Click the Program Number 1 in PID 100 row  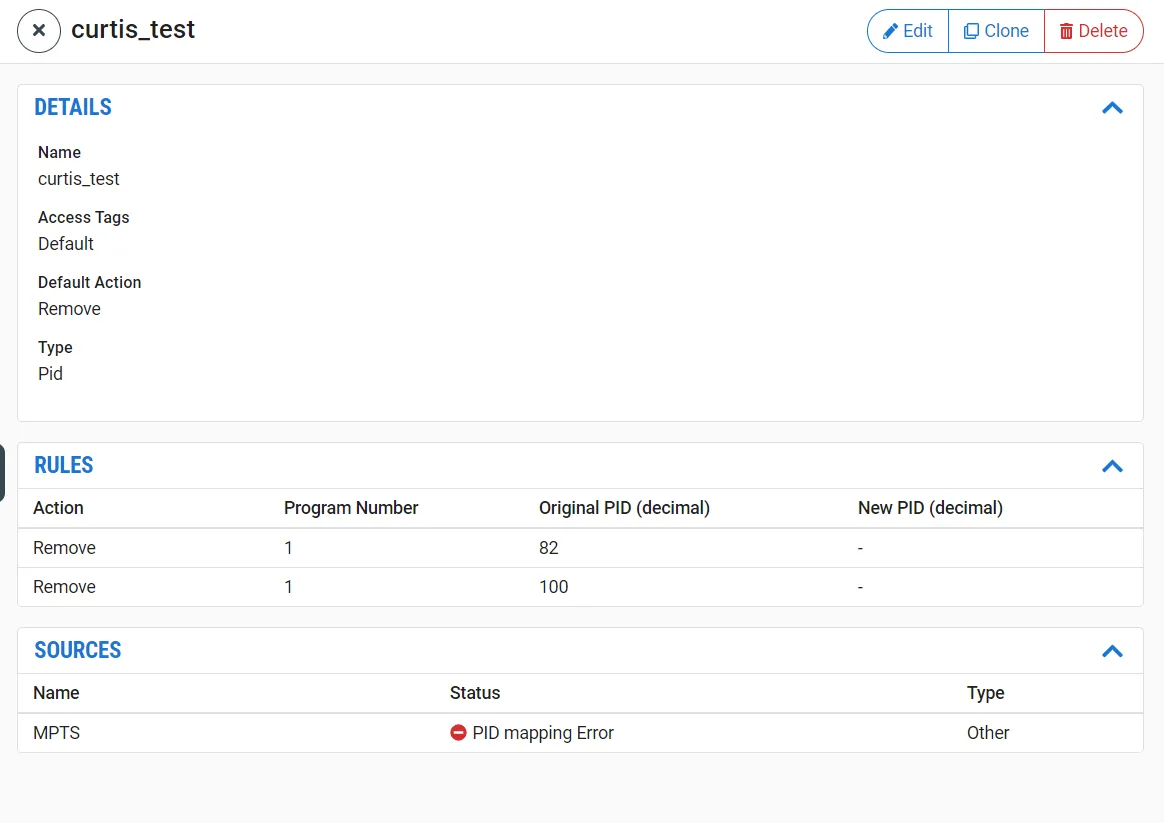pos(288,587)
